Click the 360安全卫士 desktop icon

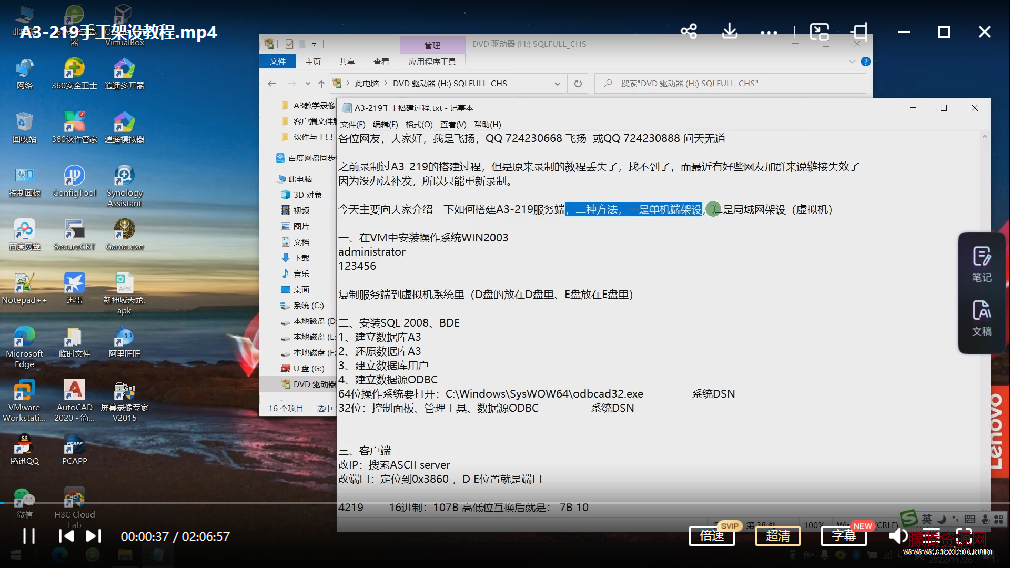point(74,73)
